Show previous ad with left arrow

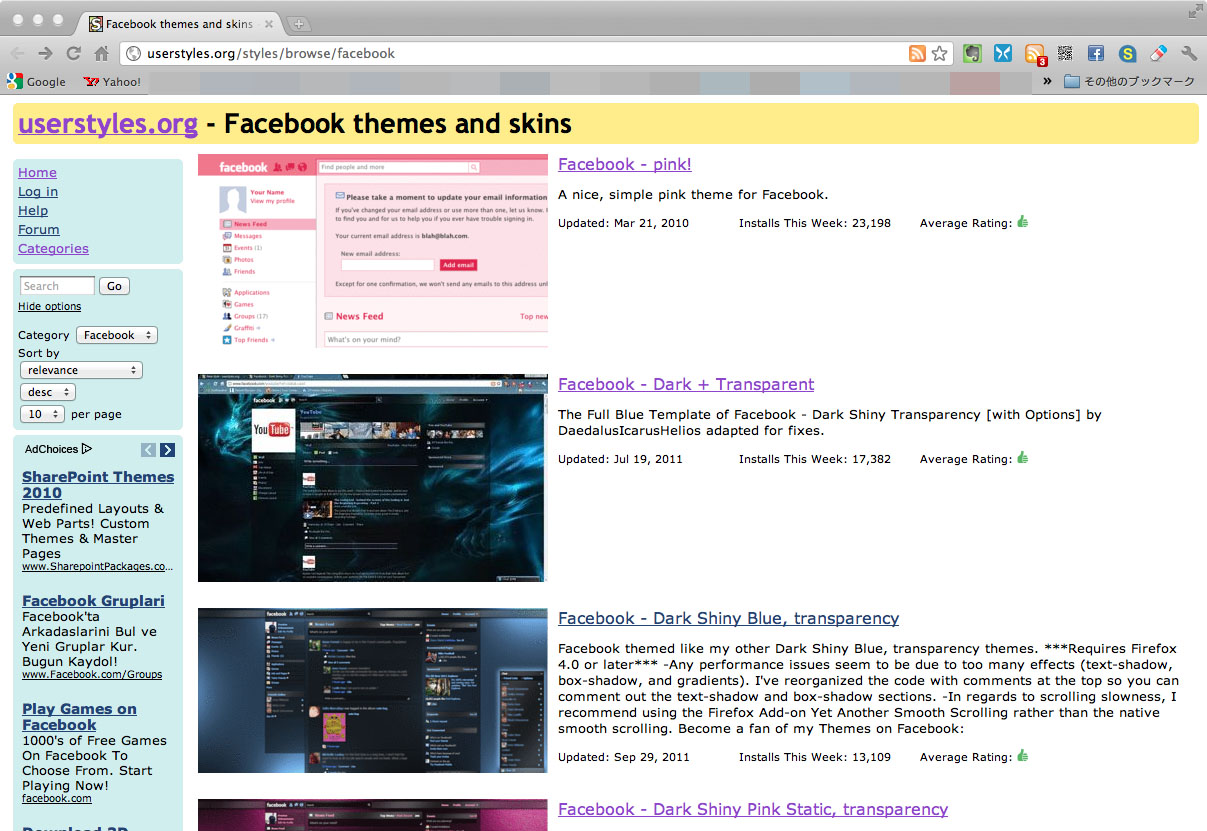pos(148,450)
